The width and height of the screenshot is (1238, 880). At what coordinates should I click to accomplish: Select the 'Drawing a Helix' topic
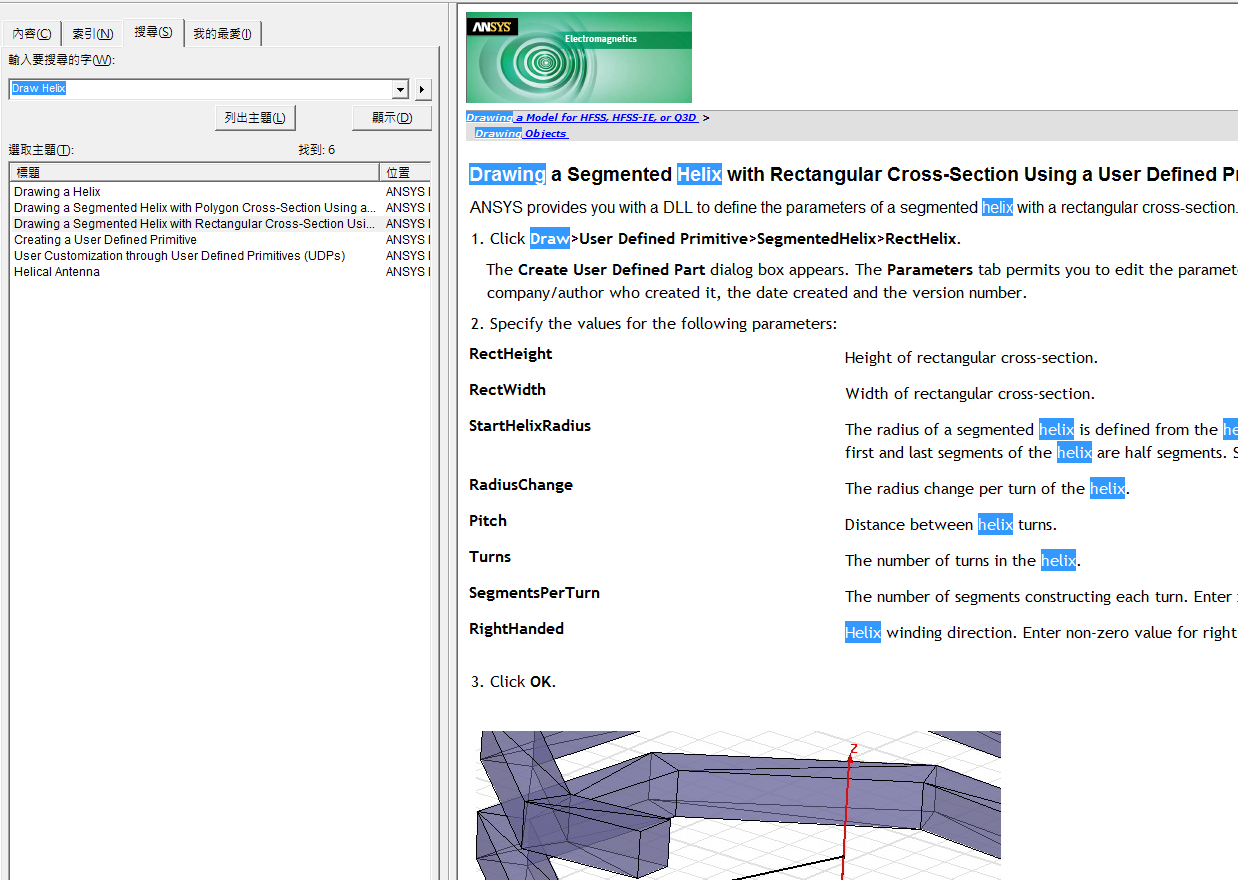click(57, 192)
